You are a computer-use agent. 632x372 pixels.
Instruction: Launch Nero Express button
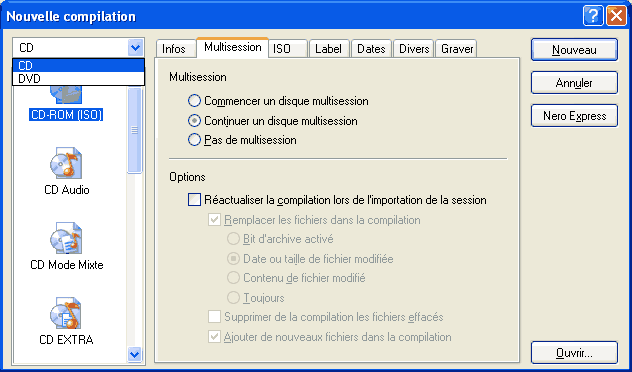point(574,116)
